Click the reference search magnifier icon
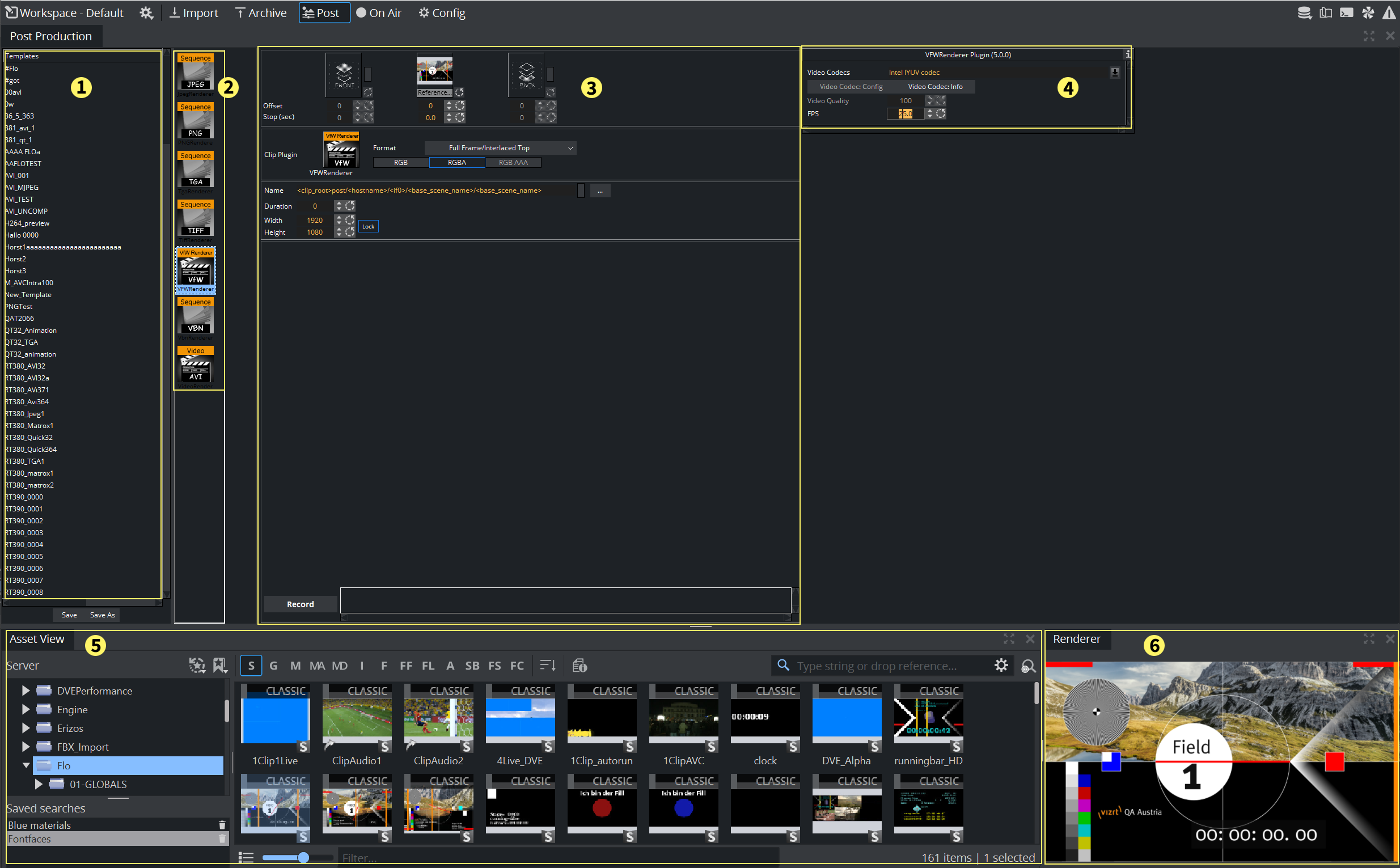 coord(1028,666)
